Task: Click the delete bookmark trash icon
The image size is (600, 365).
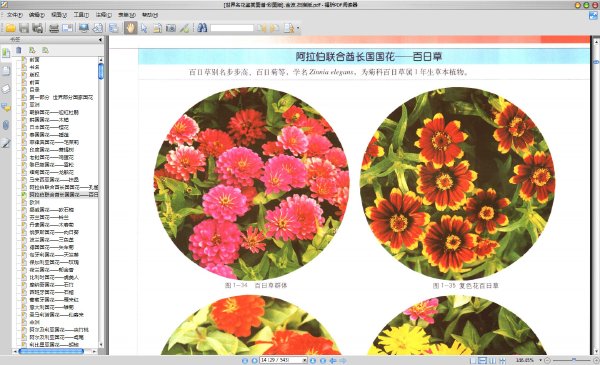Action: (x=19, y=50)
